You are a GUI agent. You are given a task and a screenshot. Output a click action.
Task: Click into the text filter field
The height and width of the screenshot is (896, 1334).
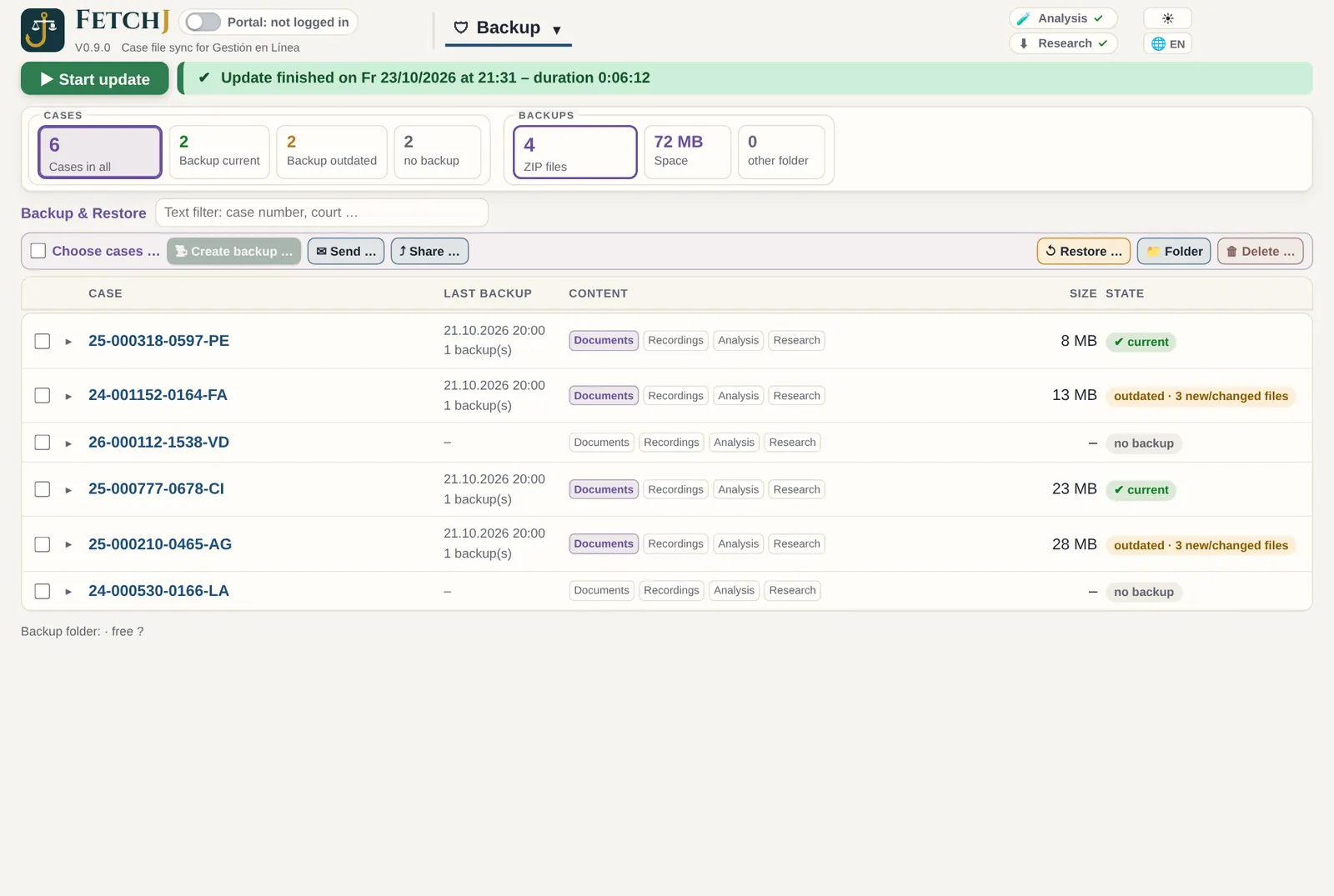322,213
